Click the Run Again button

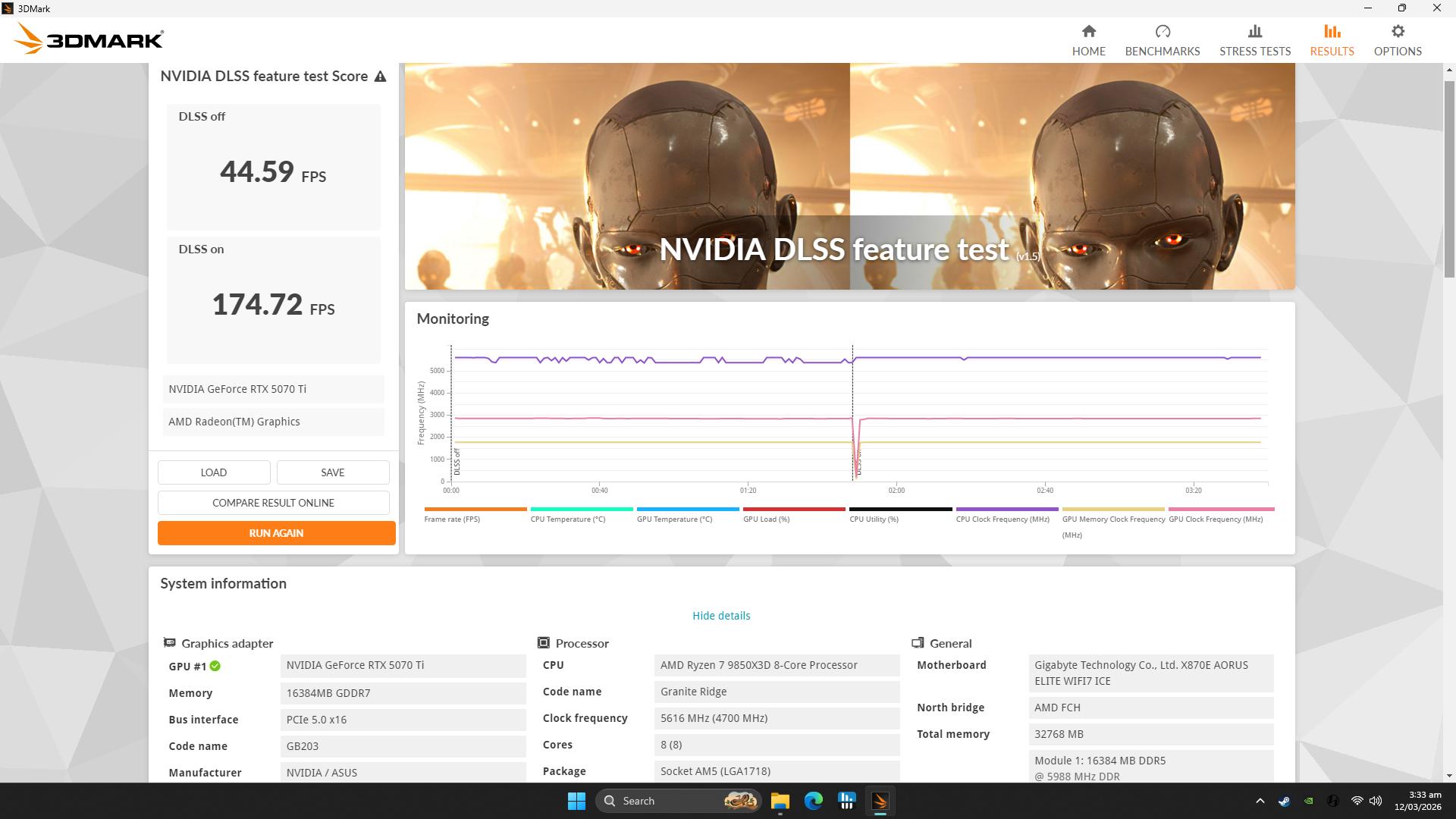tap(276, 533)
